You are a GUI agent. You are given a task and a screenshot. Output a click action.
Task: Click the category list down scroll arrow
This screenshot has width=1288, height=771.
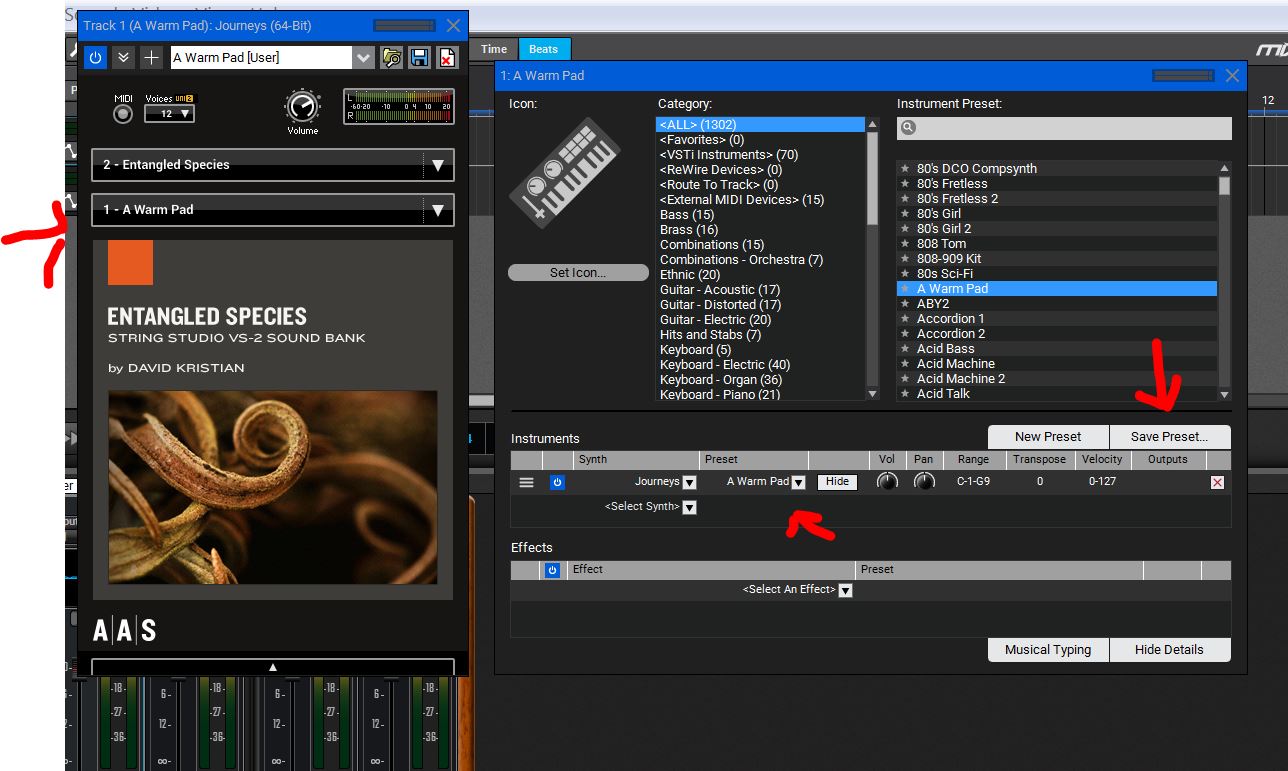(x=872, y=394)
